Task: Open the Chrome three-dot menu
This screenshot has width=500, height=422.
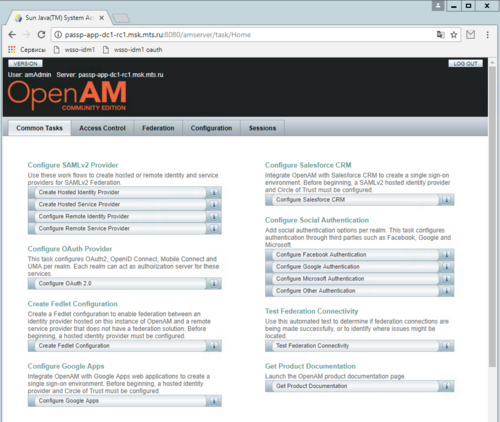Action: [487, 35]
